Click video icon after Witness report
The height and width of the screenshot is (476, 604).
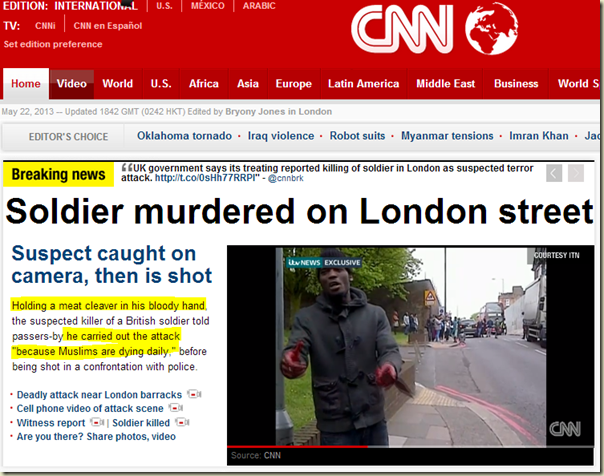coord(97,422)
